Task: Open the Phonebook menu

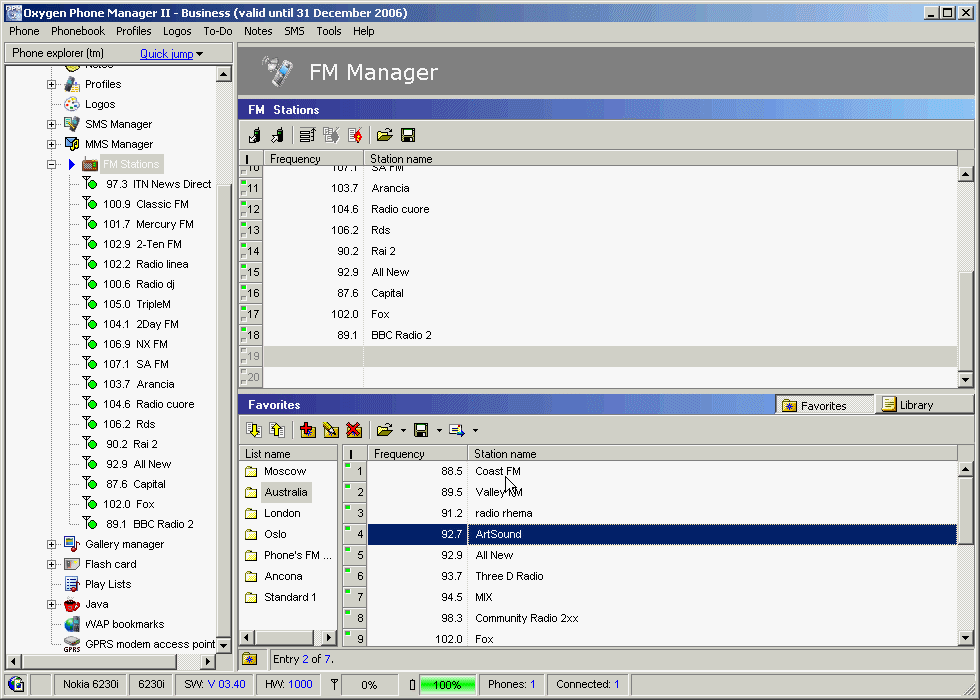Action: 78,31
